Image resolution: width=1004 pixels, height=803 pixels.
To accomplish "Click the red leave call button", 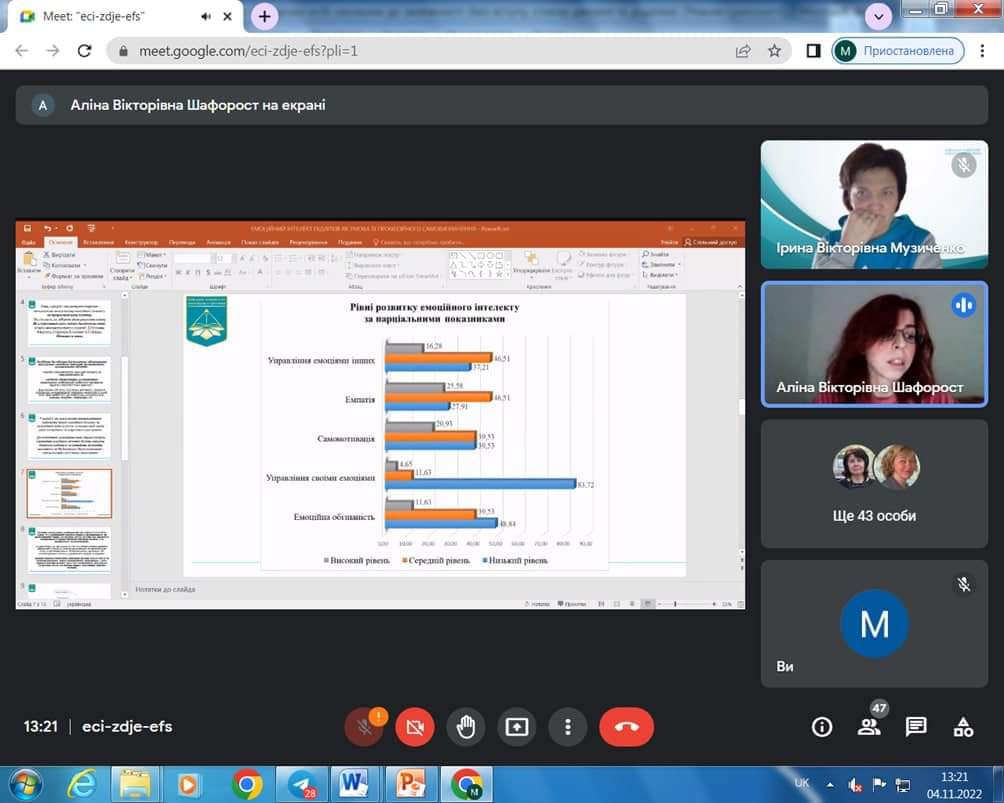I will [x=627, y=727].
